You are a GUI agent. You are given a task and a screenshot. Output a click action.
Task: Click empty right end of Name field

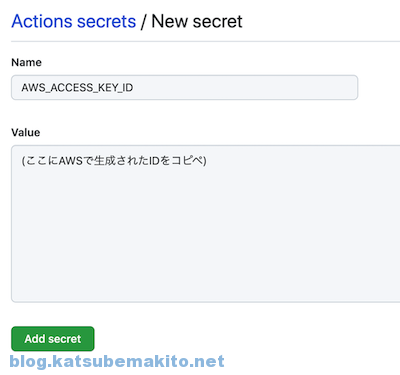300,87
